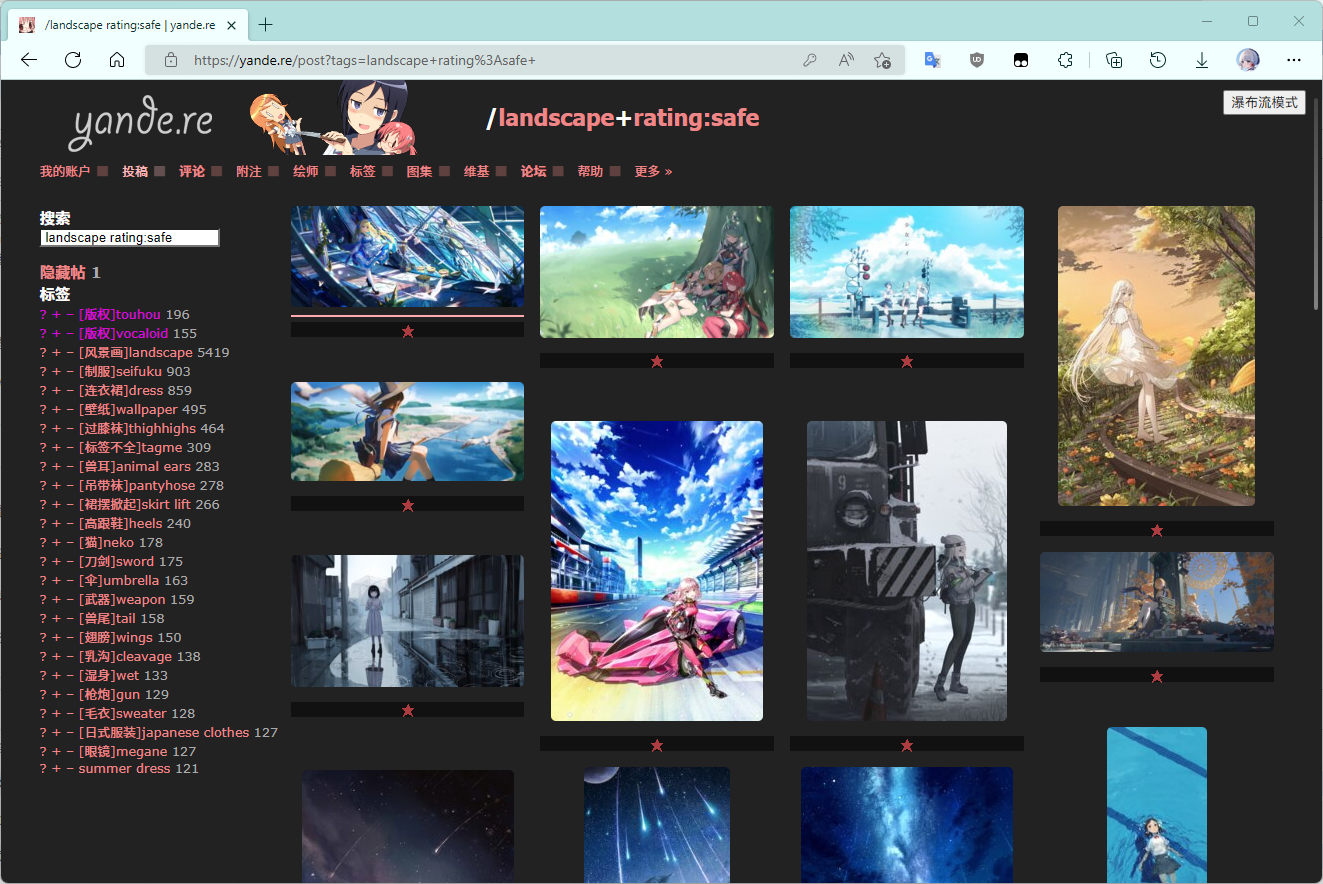
Task: Add megane tag with plus sign
Action: (57, 751)
